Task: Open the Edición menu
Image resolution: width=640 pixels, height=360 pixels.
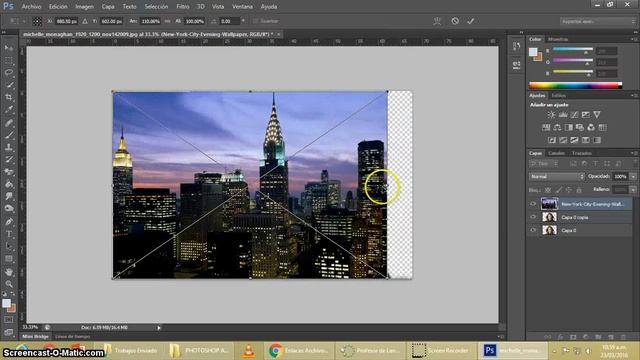Action: [x=58, y=7]
